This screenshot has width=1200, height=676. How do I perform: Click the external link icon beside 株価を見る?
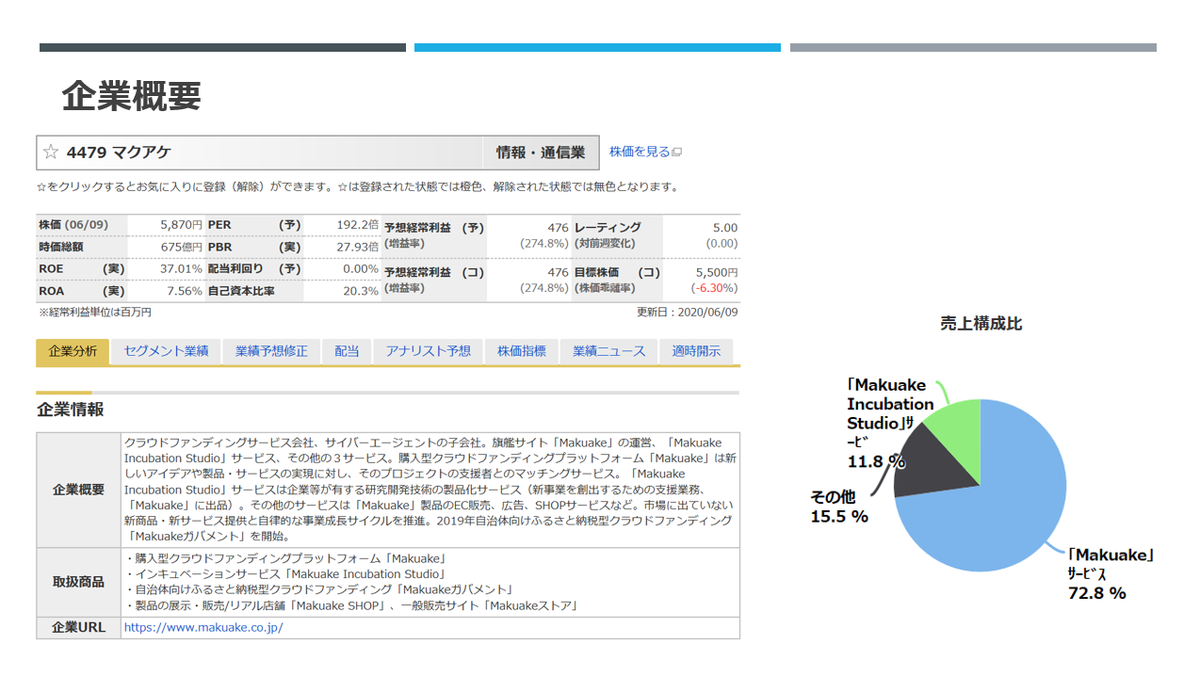(x=677, y=152)
